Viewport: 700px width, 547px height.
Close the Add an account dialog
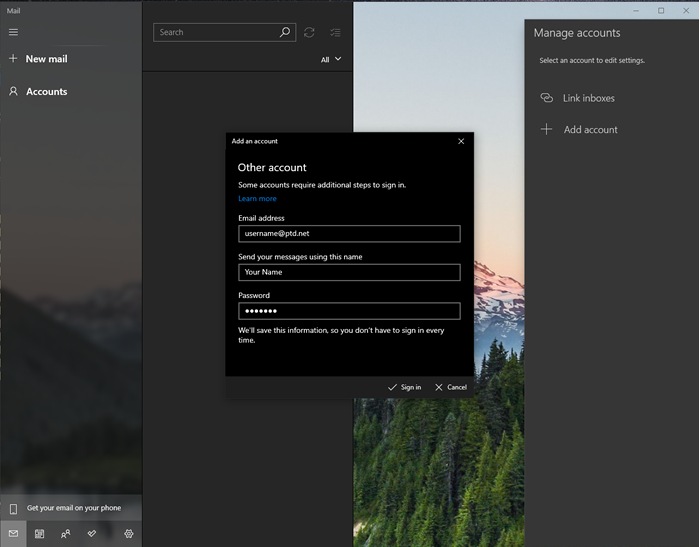tap(461, 141)
